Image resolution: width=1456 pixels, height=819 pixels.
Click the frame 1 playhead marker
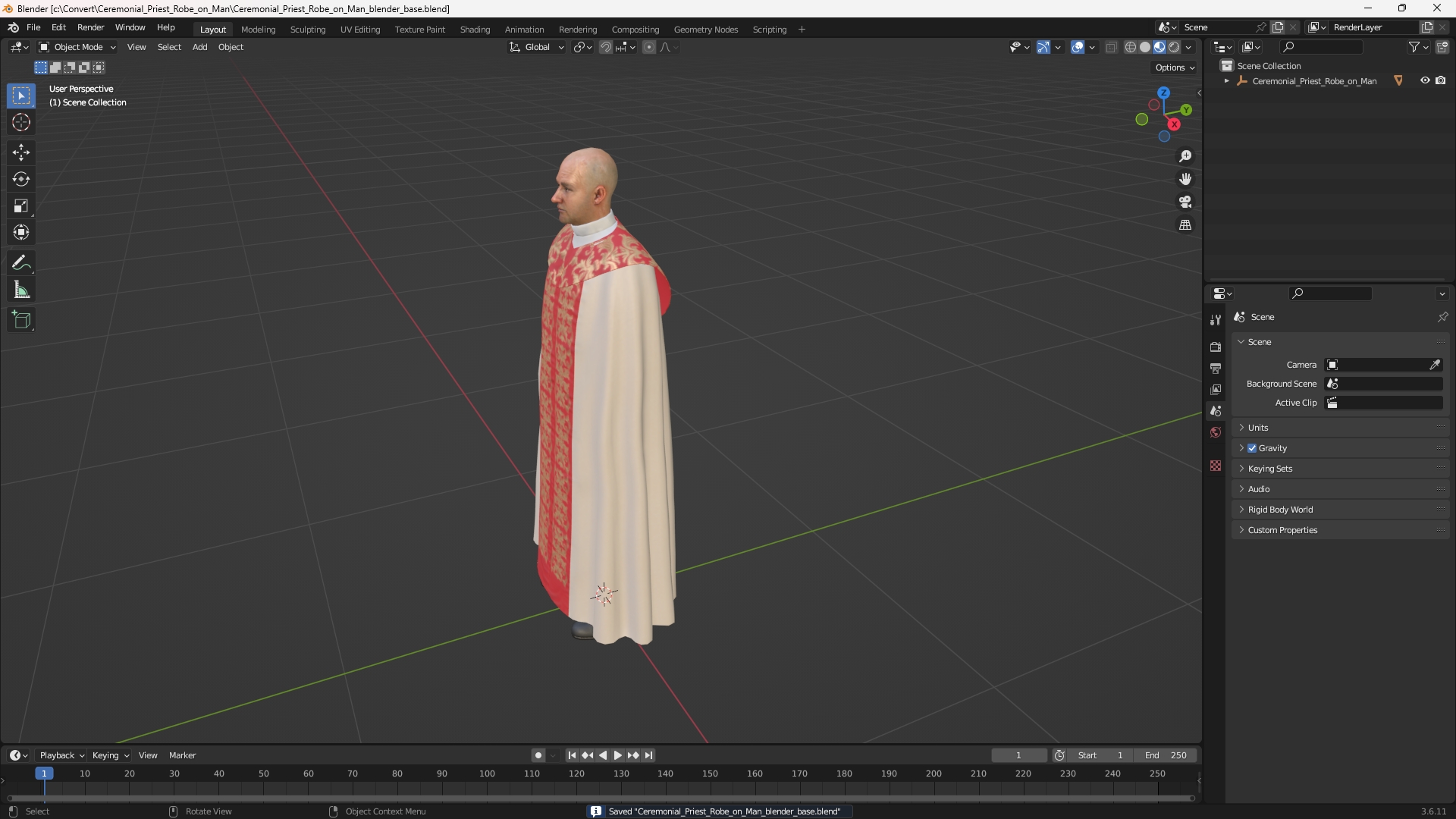click(44, 773)
